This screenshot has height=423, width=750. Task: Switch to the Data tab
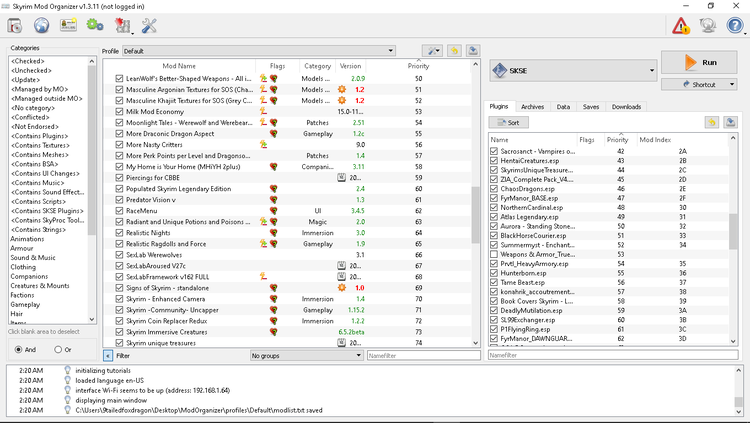pyautogui.click(x=563, y=107)
